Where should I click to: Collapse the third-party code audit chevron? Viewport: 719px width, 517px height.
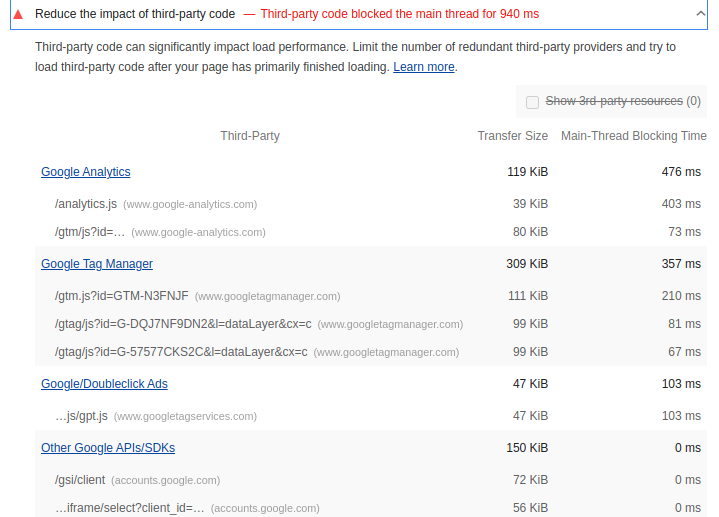tap(700, 14)
